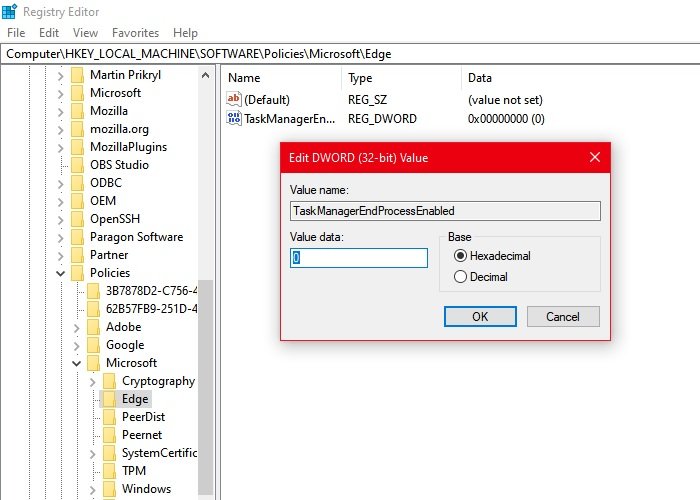Collapse the Policies key
The width and height of the screenshot is (700, 500).
[x=61, y=273]
